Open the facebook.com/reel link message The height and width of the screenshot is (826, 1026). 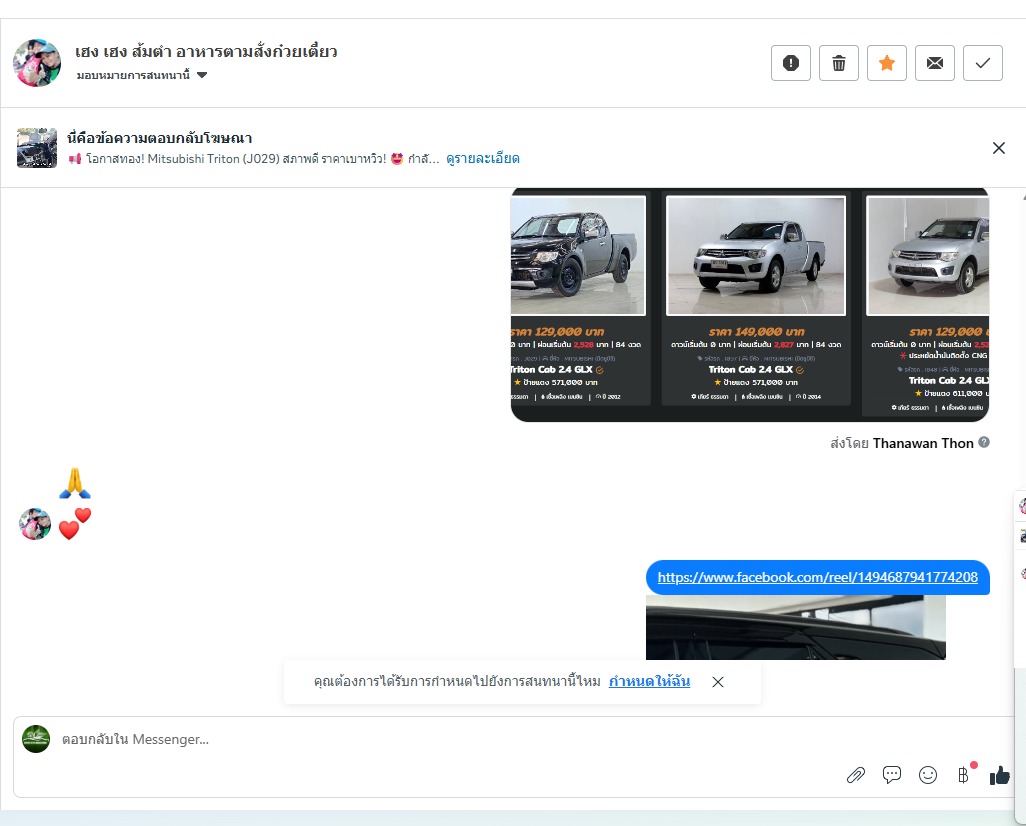click(817, 577)
